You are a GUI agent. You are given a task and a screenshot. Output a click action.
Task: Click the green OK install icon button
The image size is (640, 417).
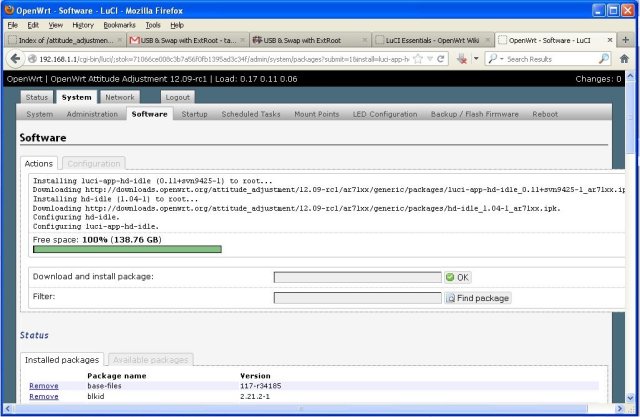457,277
